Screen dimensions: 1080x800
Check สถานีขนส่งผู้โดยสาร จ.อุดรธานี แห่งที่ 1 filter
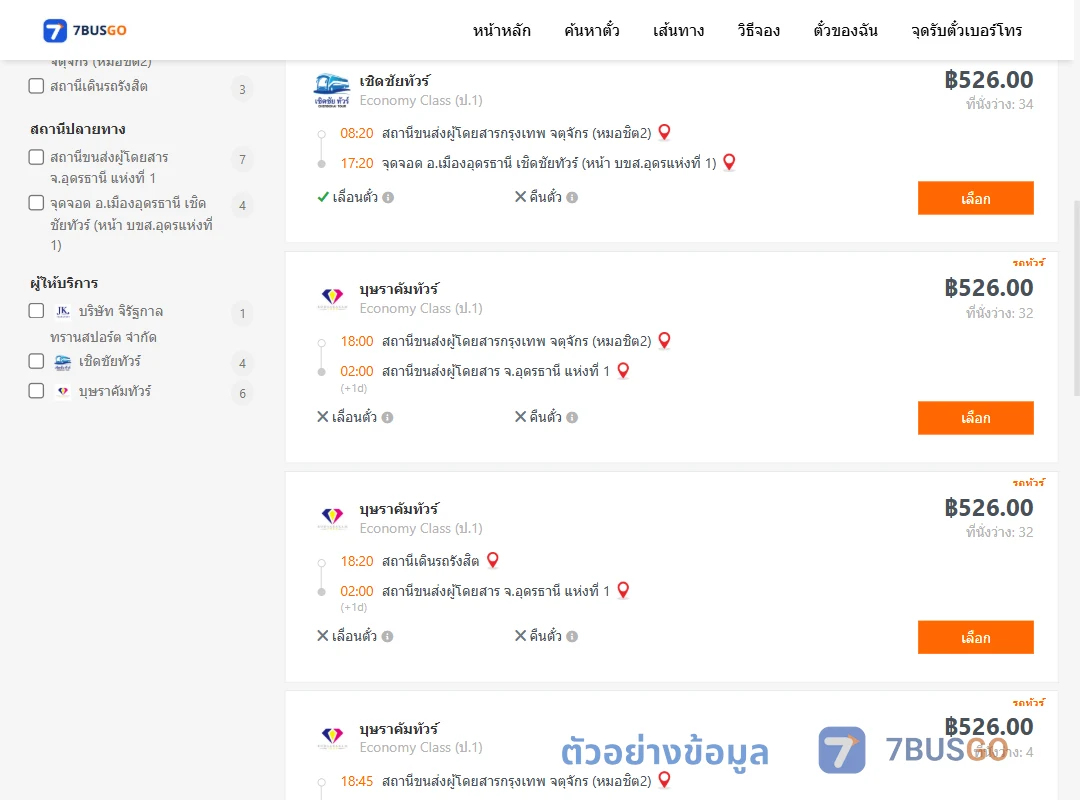tap(37, 157)
